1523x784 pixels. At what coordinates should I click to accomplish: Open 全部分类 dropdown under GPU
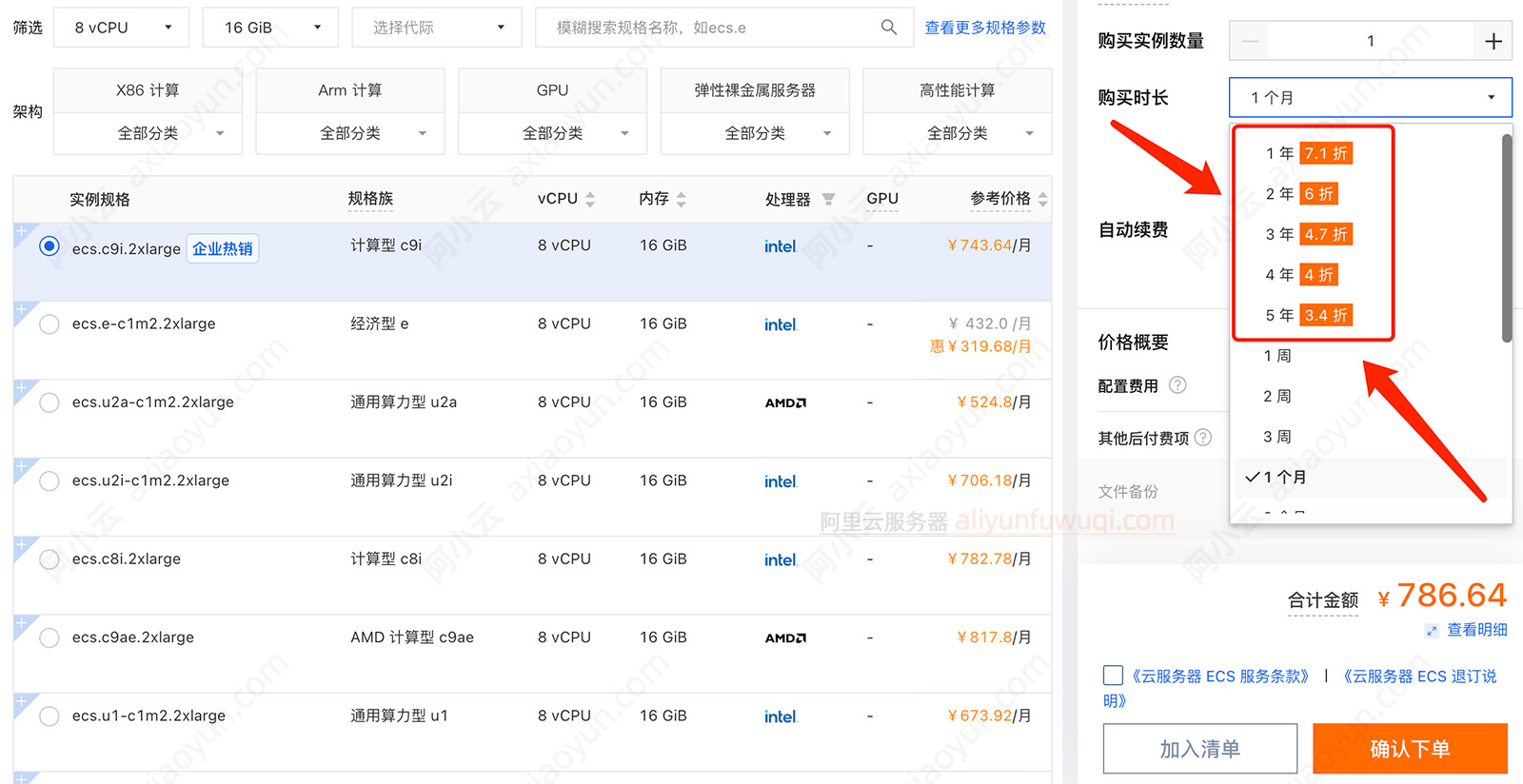tap(553, 133)
